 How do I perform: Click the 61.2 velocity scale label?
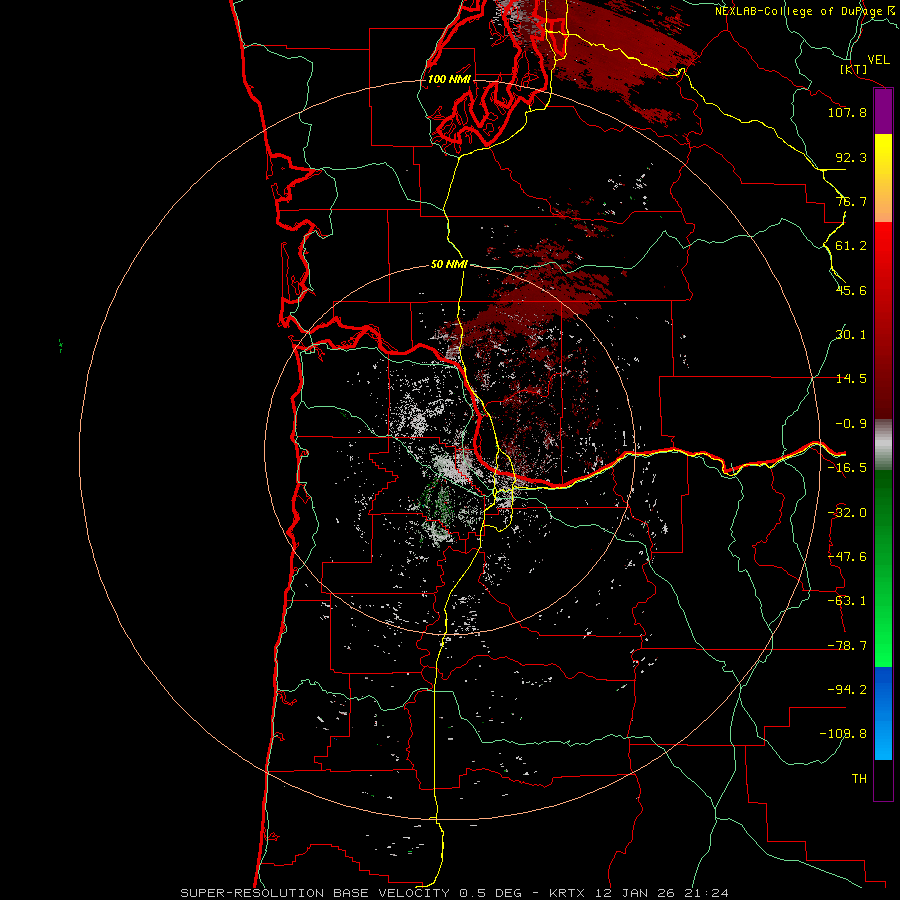coord(851,246)
